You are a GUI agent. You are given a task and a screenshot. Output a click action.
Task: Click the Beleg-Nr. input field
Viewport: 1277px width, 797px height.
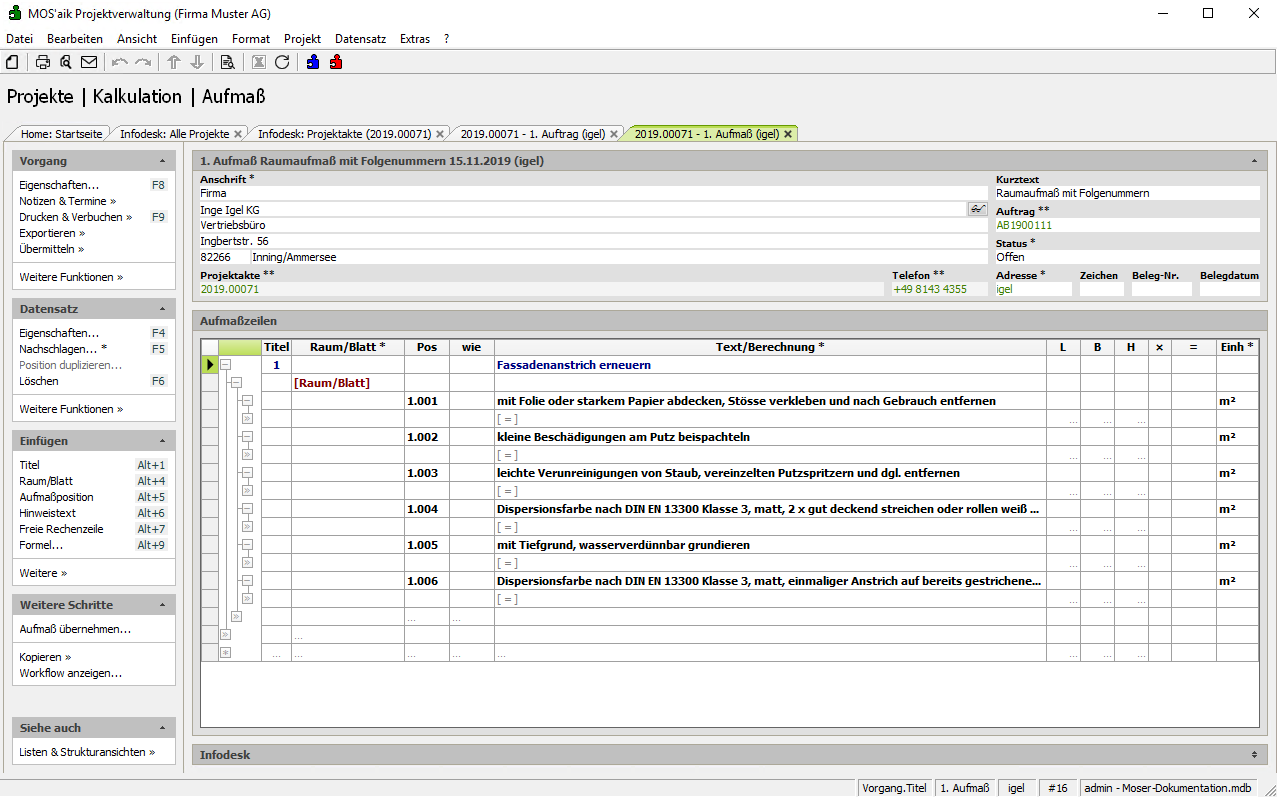coord(1161,289)
